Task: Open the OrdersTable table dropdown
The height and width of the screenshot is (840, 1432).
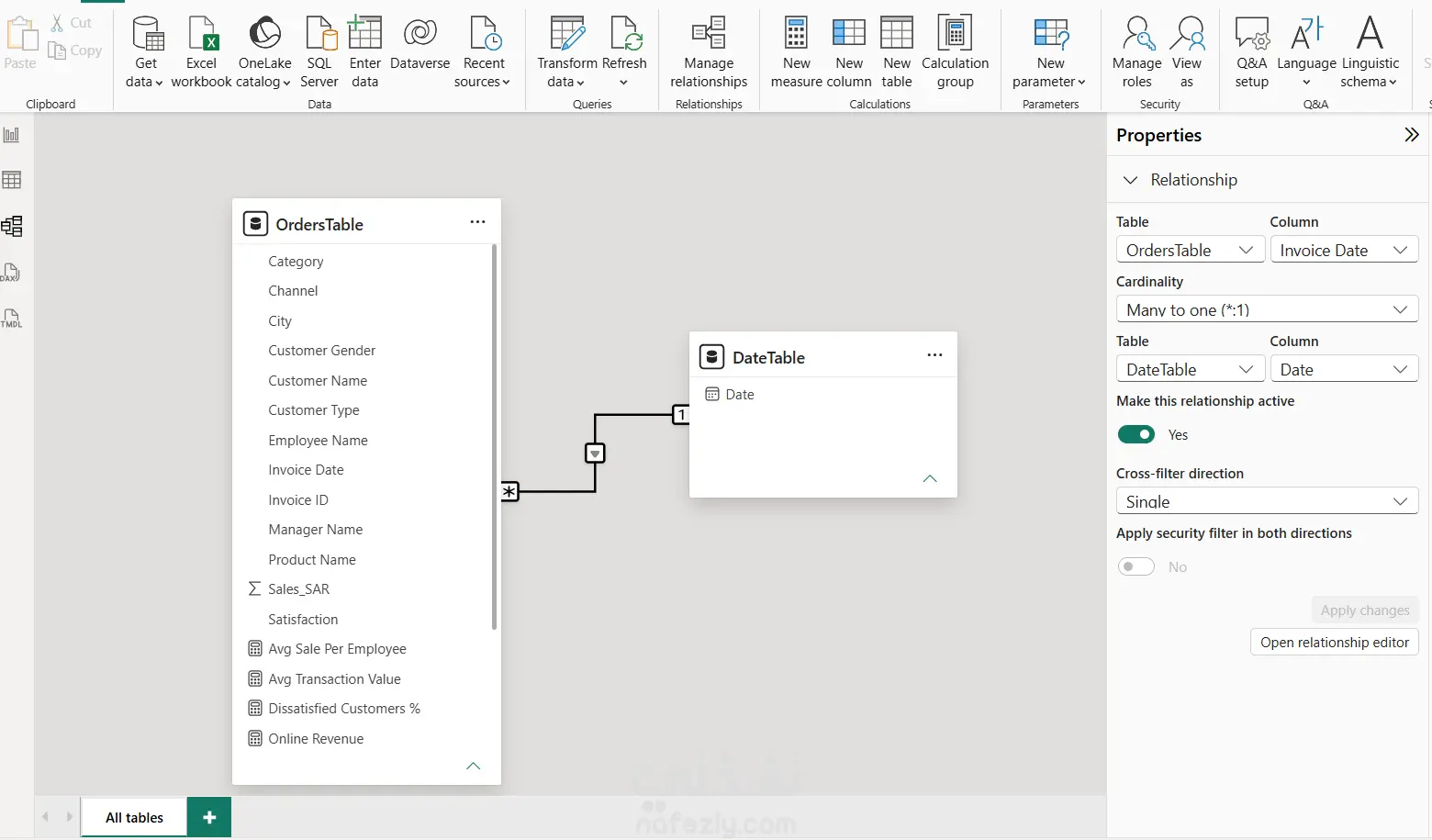Action: pyautogui.click(x=1190, y=250)
